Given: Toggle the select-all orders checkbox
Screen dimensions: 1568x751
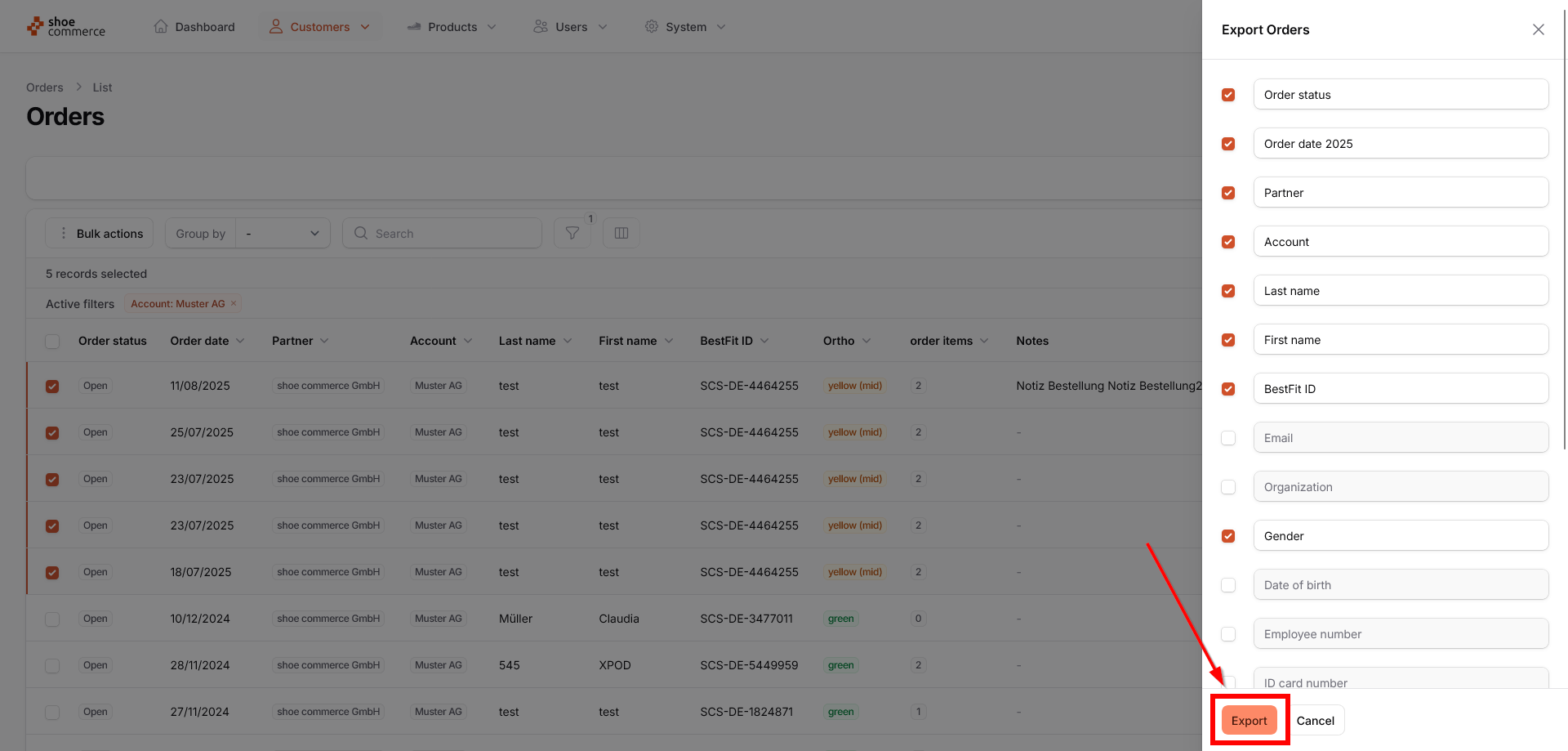Looking at the screenshot, I should pos(52,342).
